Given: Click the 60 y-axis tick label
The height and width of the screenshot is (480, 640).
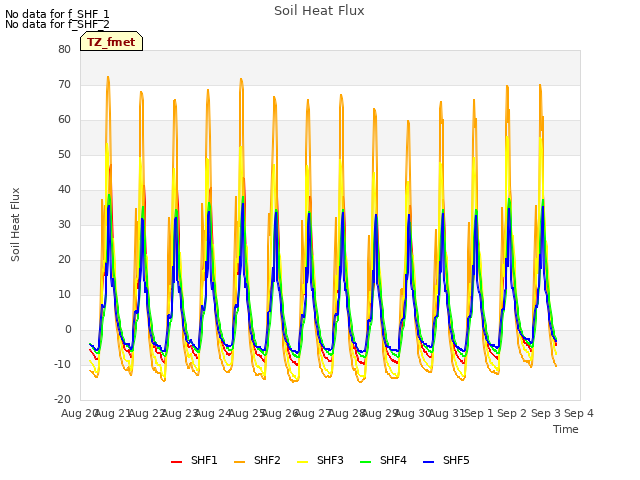Looking at the screenshot, I should point(64,120).
